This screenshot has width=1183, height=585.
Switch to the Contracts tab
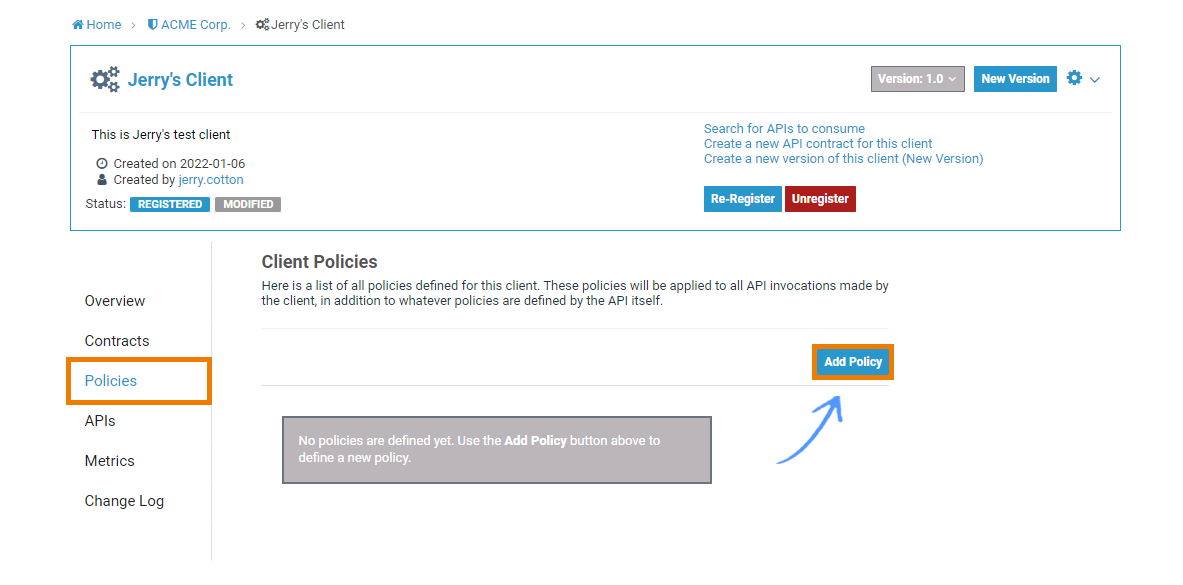[117, 340]
